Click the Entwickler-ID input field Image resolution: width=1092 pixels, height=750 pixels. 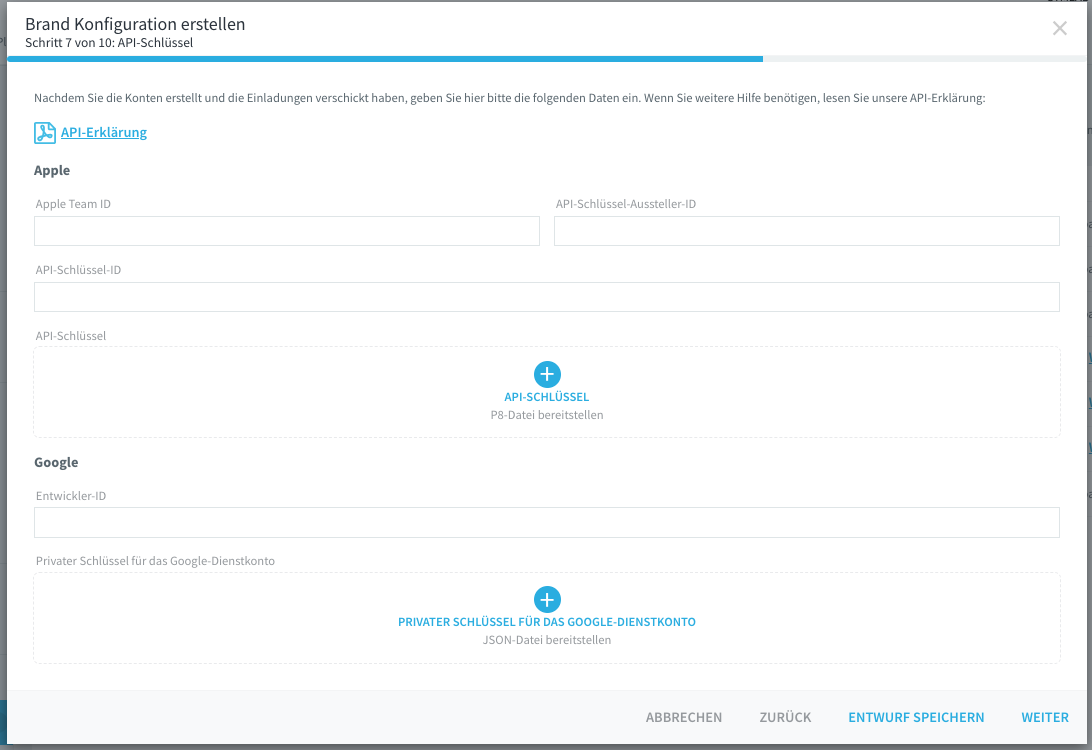[547, 522]
